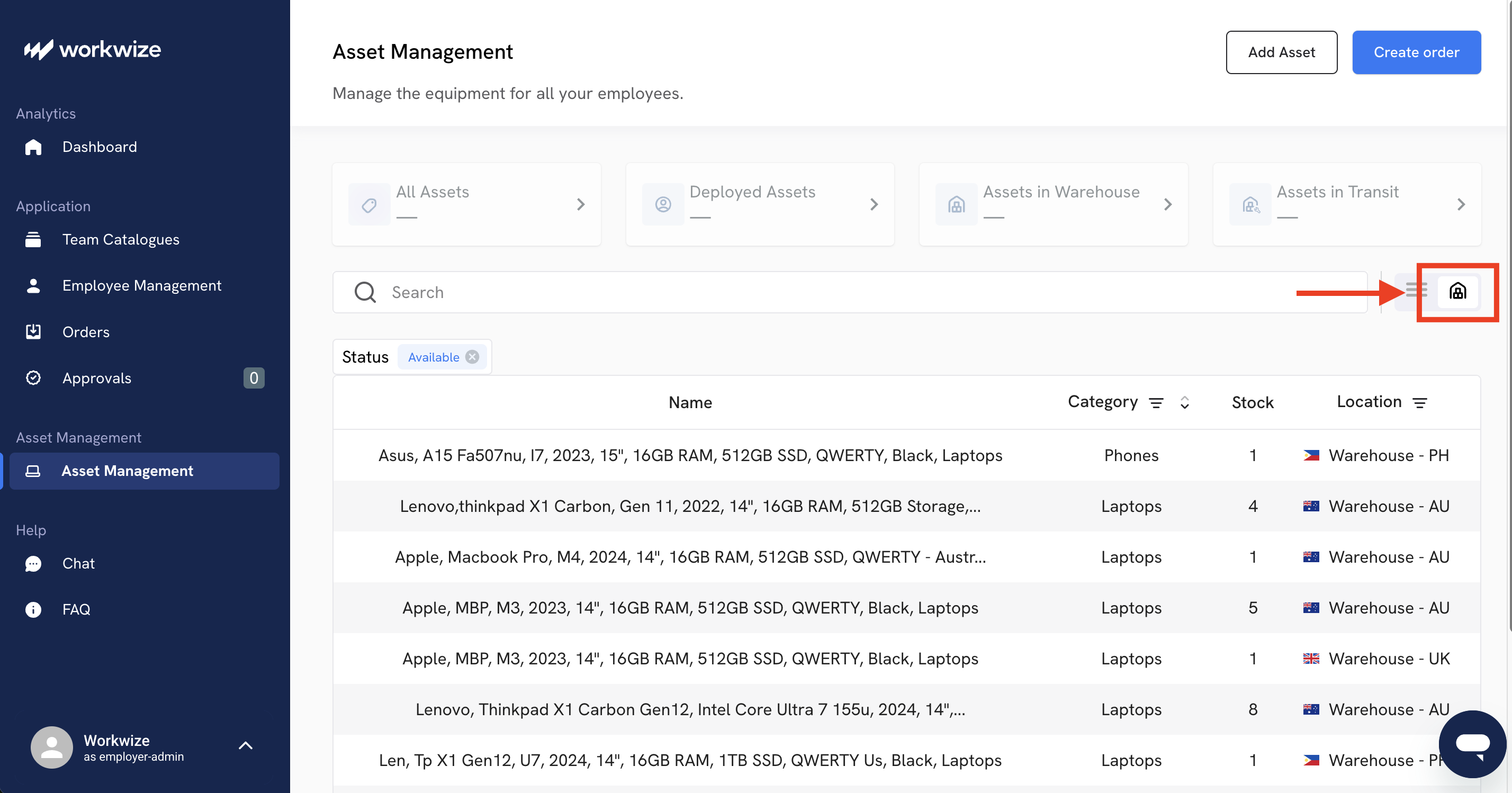Viewport: 1512px width, 793px height.
Task: Click the Orders download icon
Action: click(33, 331)
